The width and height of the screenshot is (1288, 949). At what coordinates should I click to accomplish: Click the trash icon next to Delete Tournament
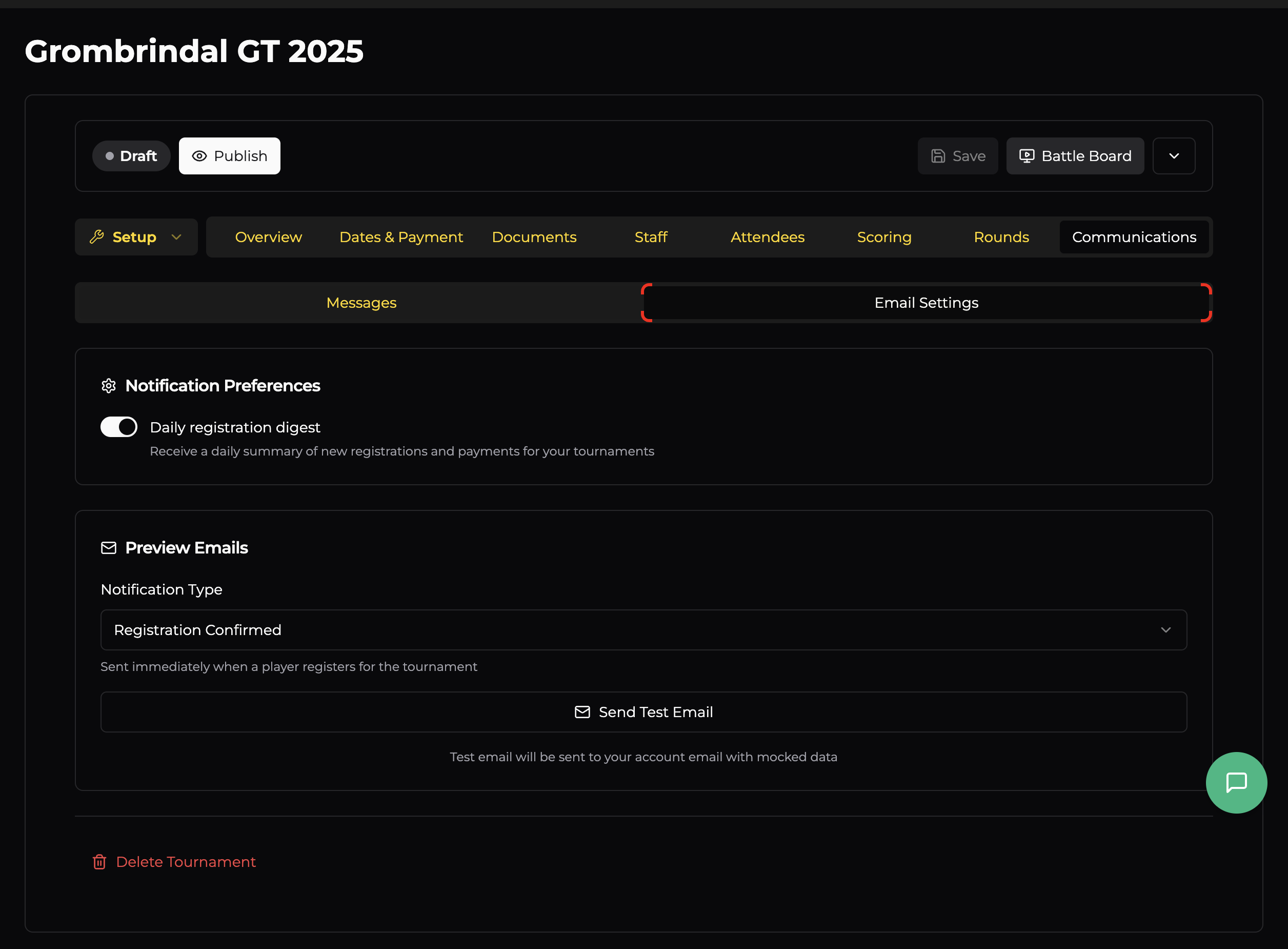coord(100,862)
